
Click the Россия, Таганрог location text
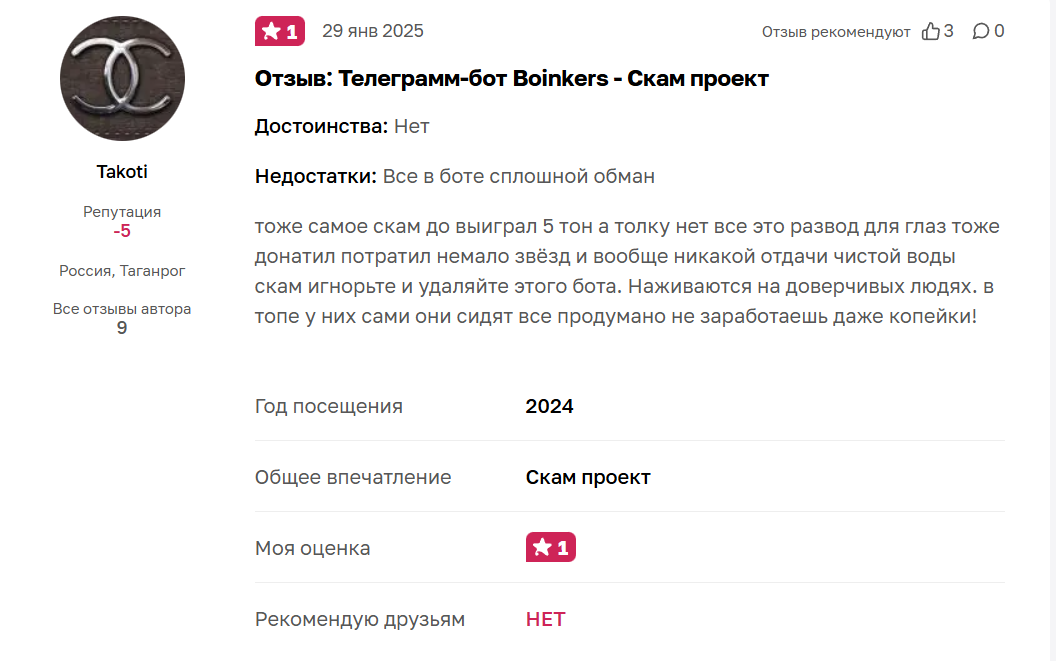tap(122, 271)
